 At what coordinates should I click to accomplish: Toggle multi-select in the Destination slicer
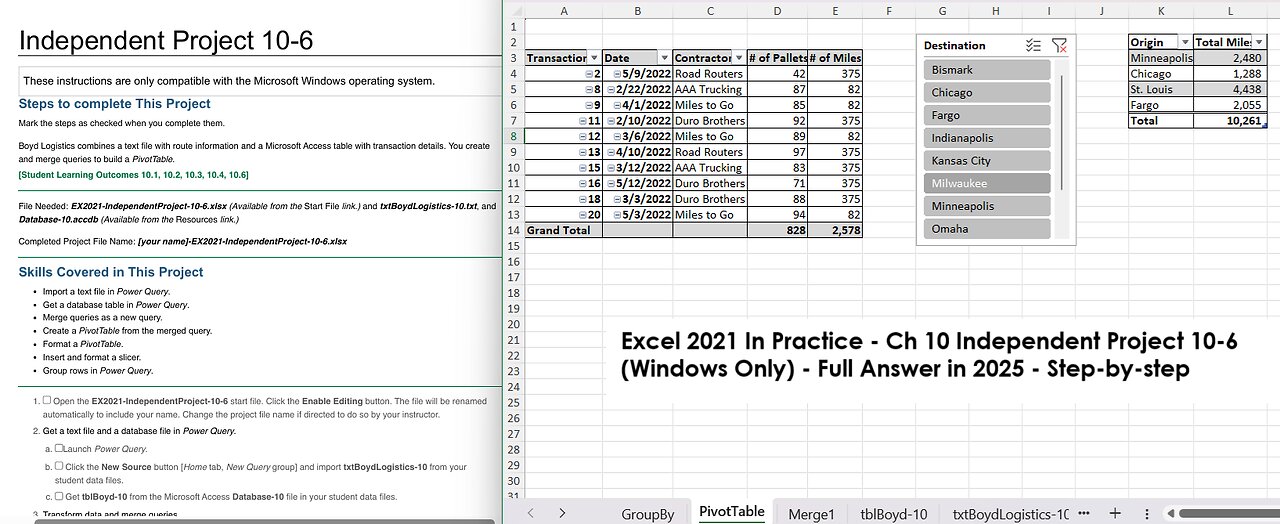click(x=1034, y=46)
